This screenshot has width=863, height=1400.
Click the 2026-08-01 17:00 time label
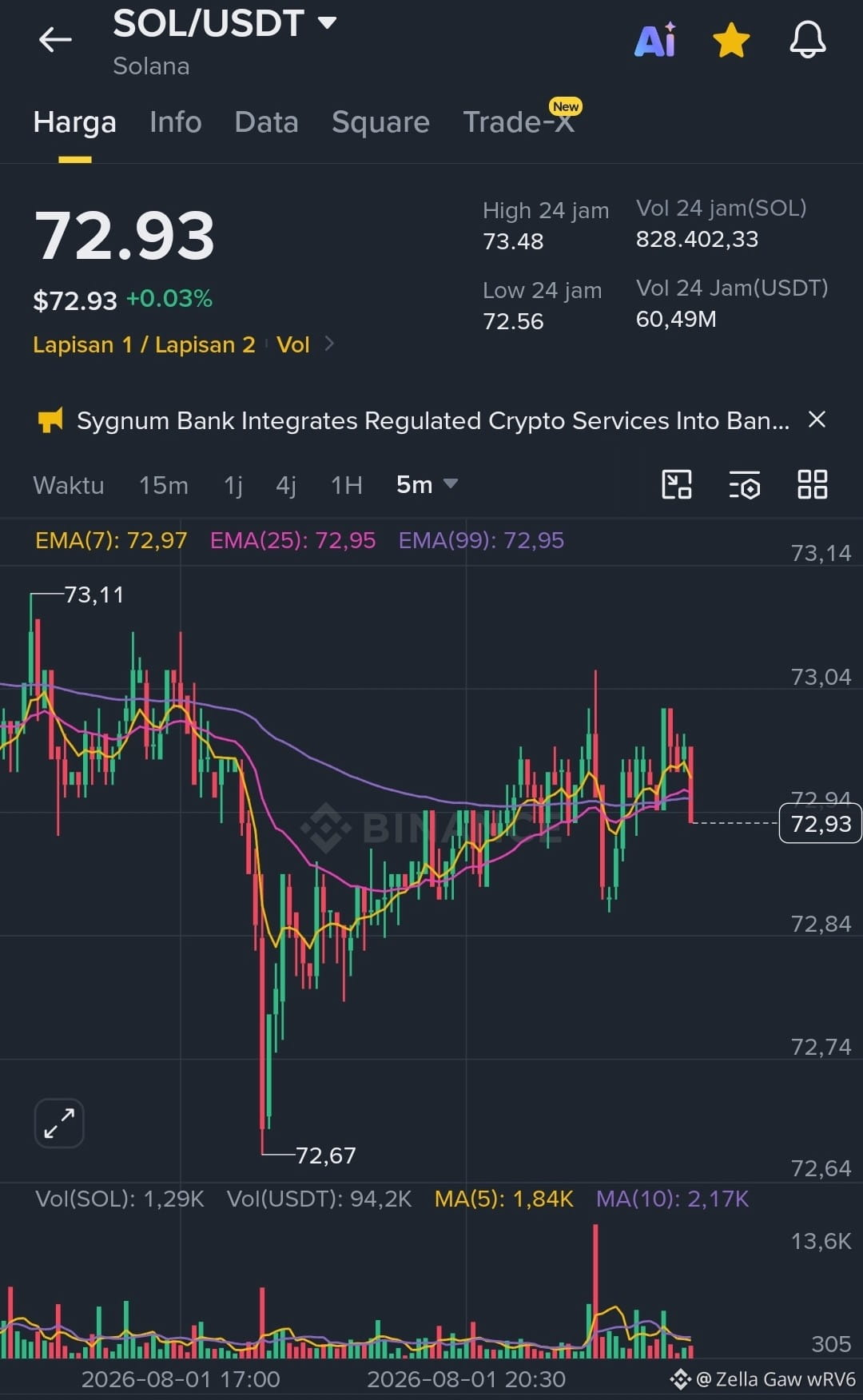pos(181,1379)
